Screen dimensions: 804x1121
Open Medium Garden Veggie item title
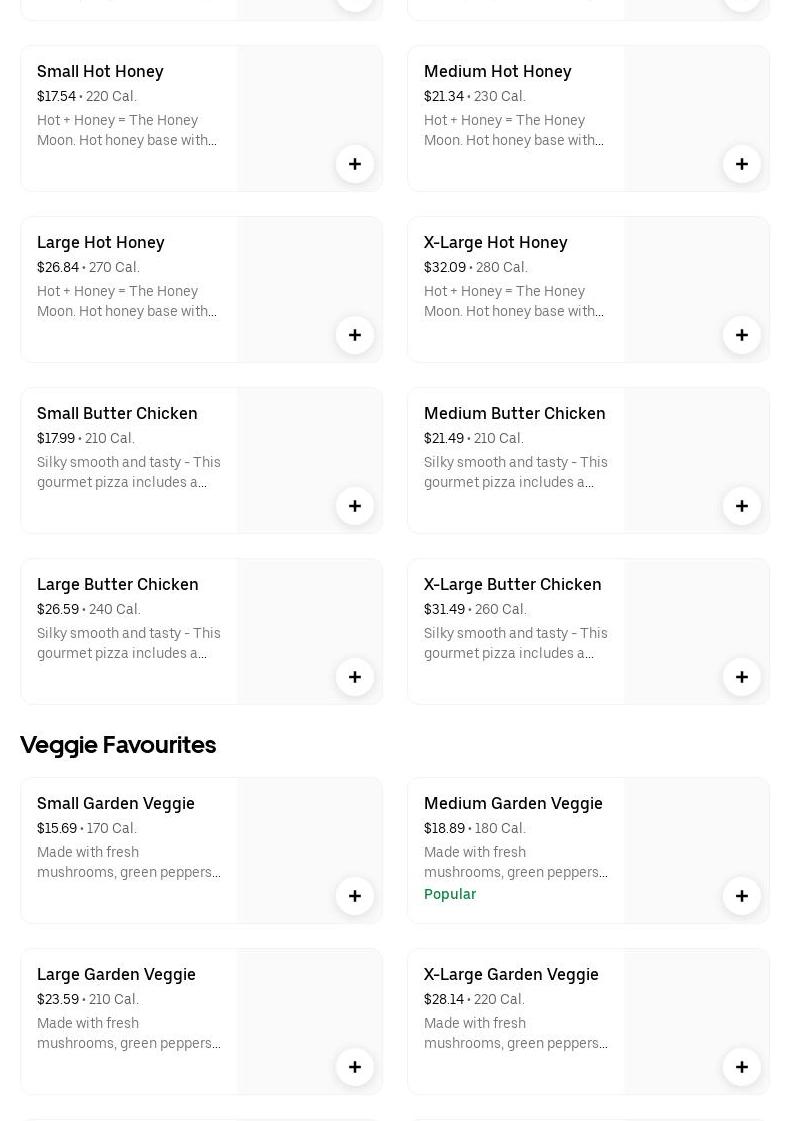tap(513, 803)
